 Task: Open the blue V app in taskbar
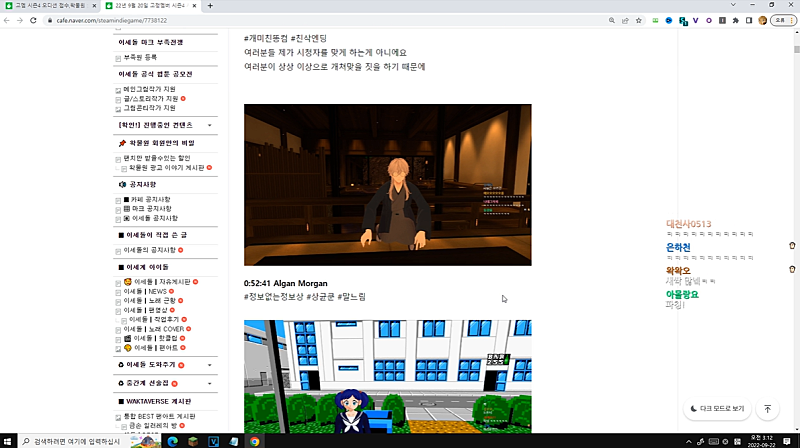[x=213, y=441]
